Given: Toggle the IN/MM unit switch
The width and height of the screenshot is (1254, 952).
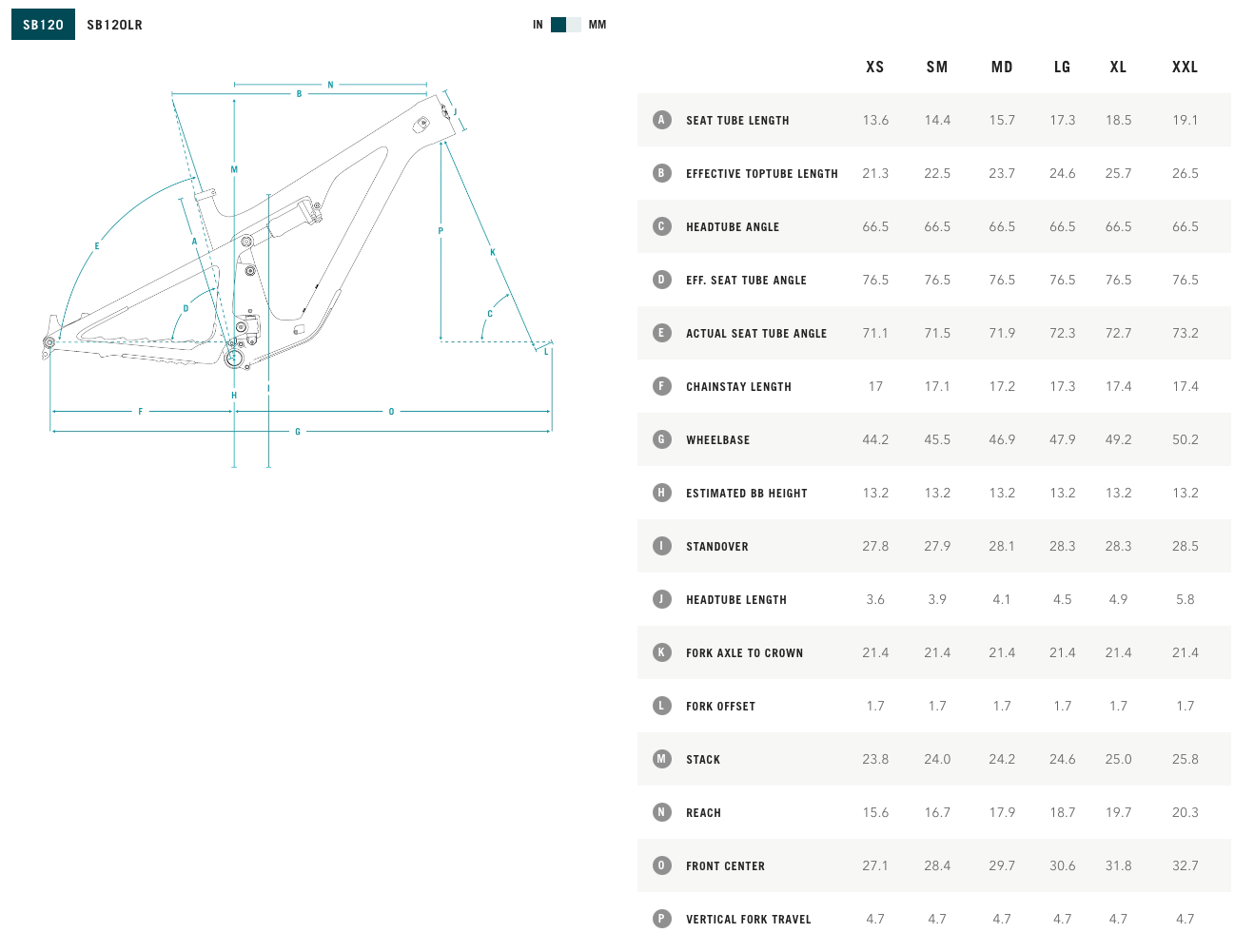Looking at the screenshot, I should [566, 25].
